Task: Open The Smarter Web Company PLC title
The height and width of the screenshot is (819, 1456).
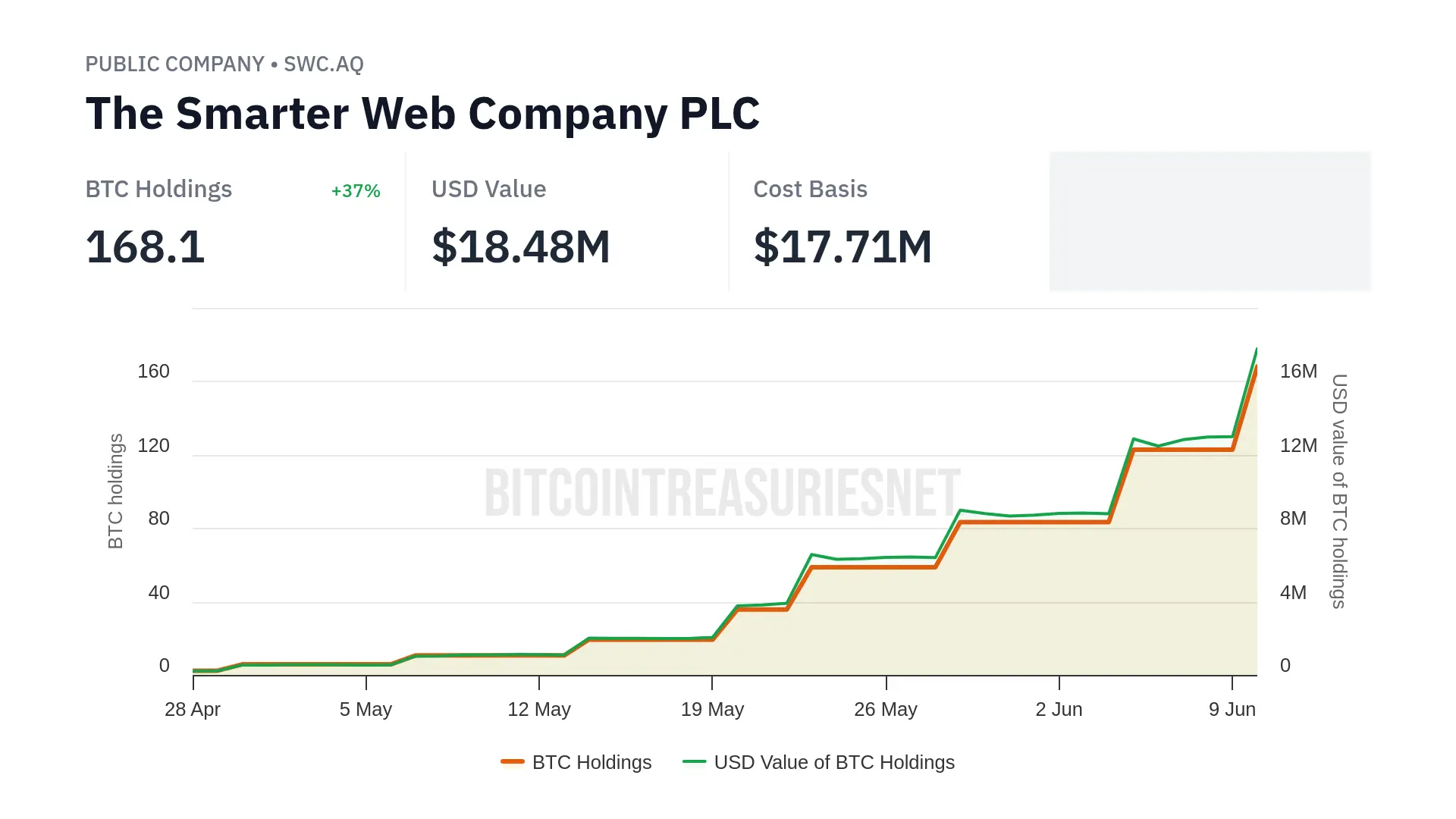Action: (422, 114)
